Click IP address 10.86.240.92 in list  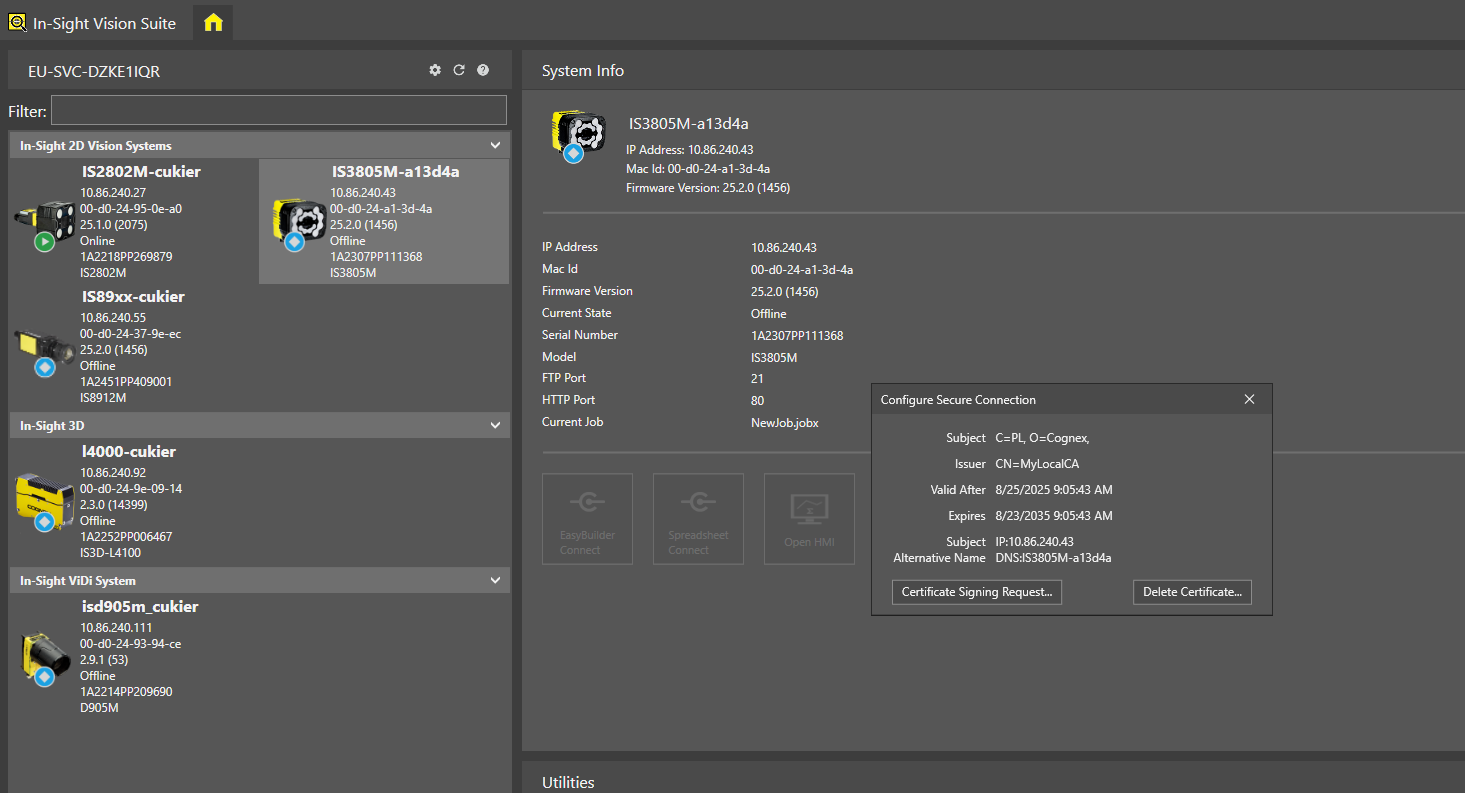click(113, 473)
